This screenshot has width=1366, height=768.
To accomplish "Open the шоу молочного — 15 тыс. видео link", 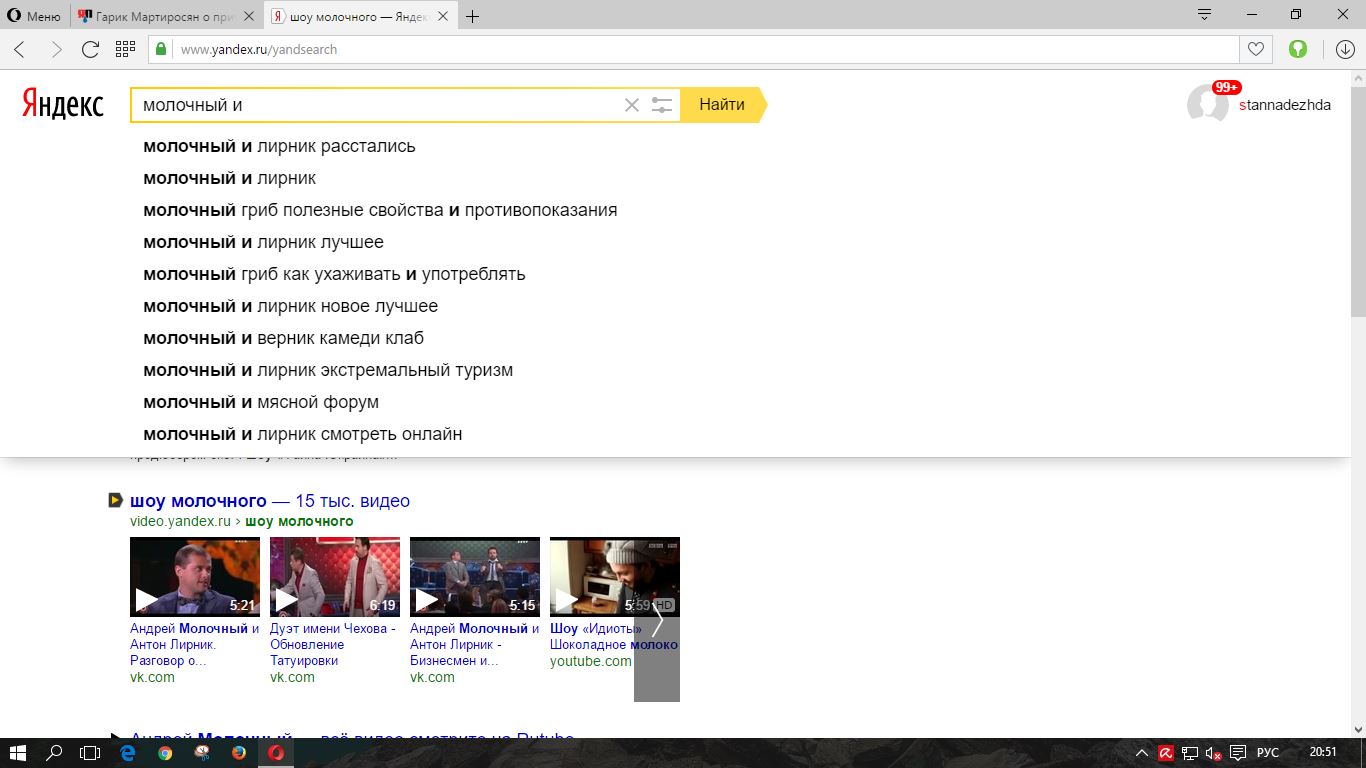I will 270,501.
